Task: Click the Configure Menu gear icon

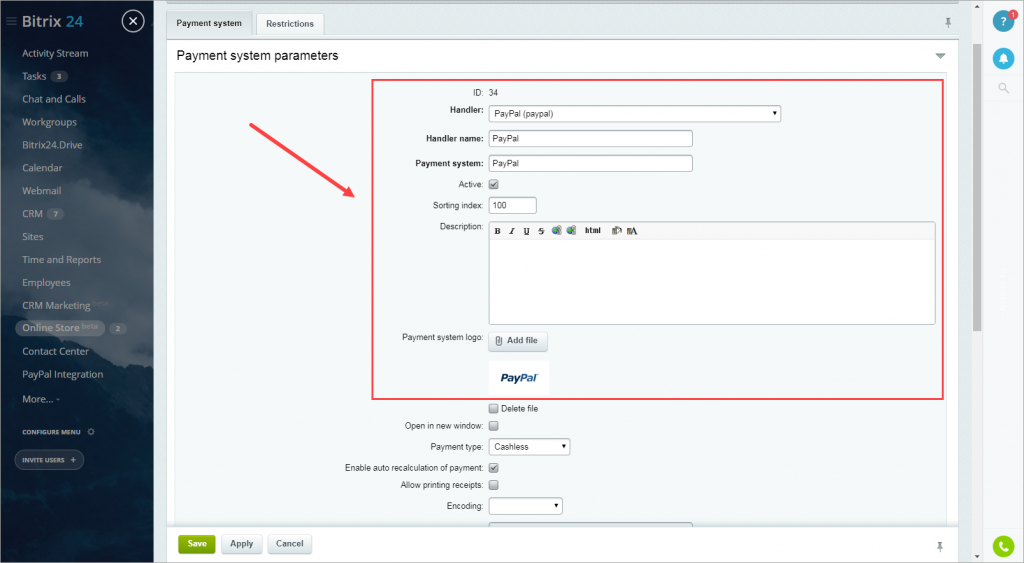Action: tap(91, 432)
